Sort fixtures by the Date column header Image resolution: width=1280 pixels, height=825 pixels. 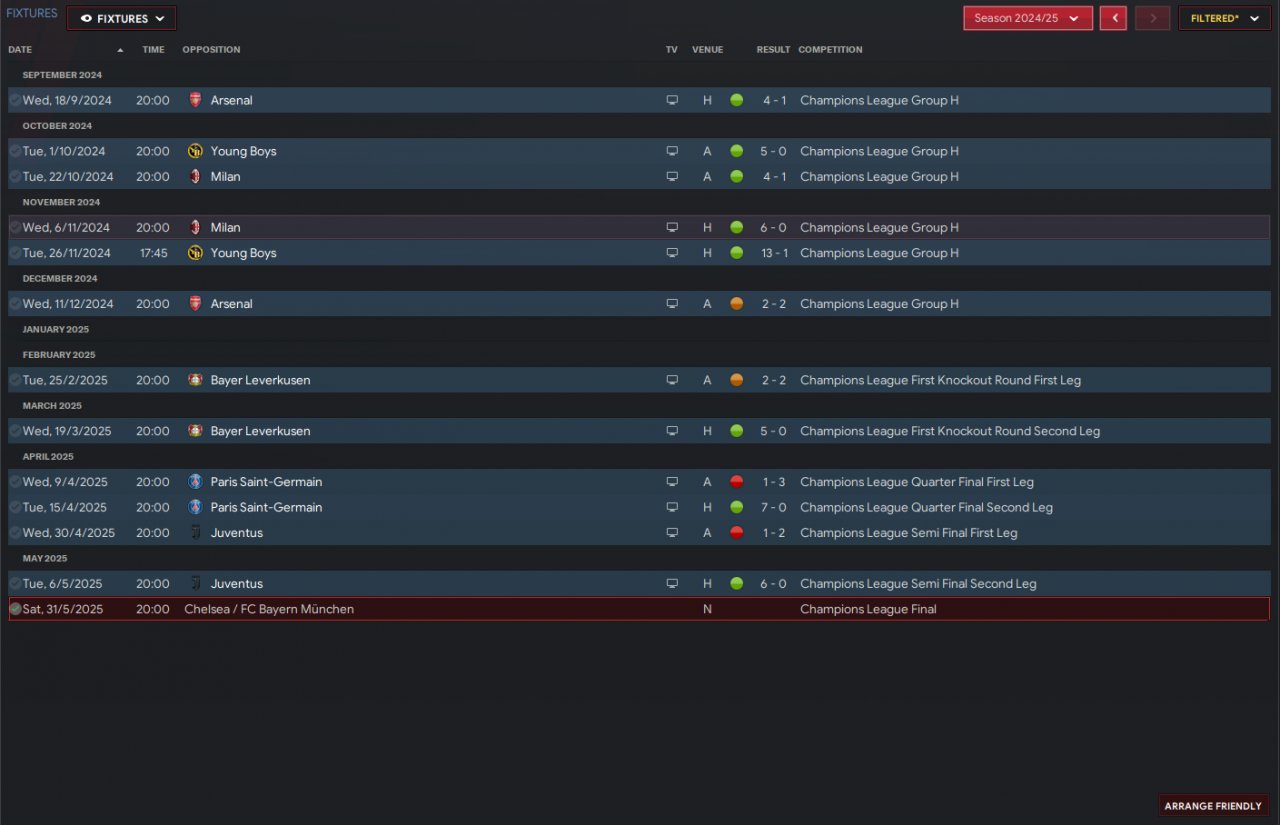(20, 50)
